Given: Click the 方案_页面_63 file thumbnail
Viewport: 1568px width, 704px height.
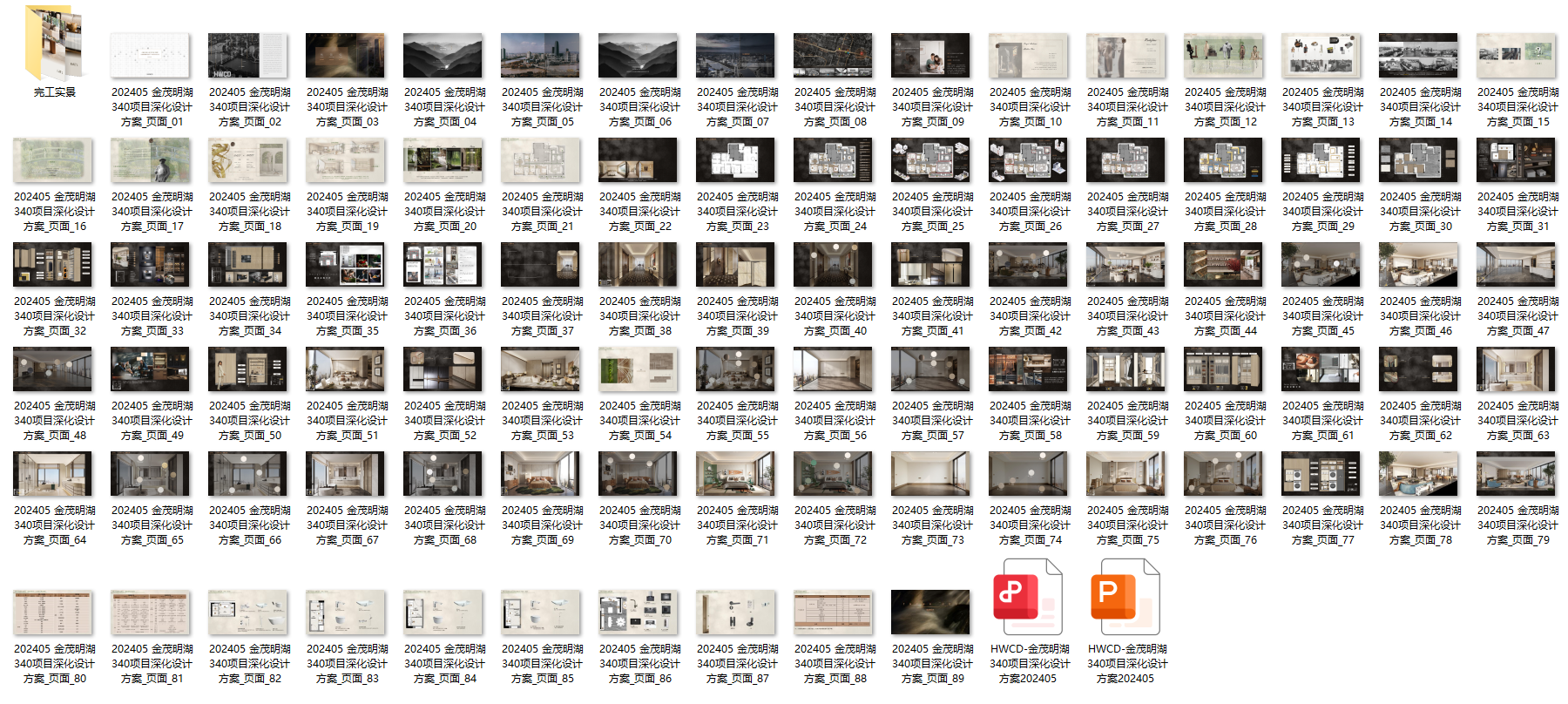Looking at the screenshot, I should [x=1517, y=369].
